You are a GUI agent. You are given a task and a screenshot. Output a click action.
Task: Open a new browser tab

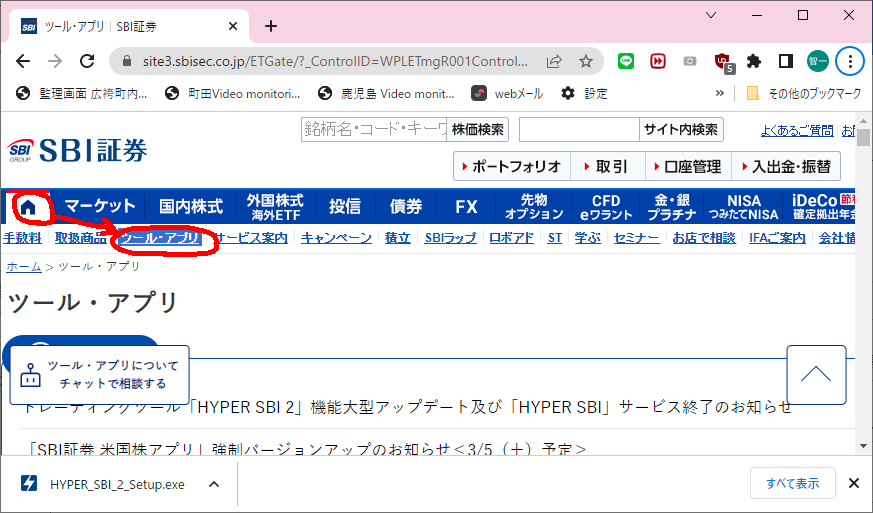click(271, 26)
